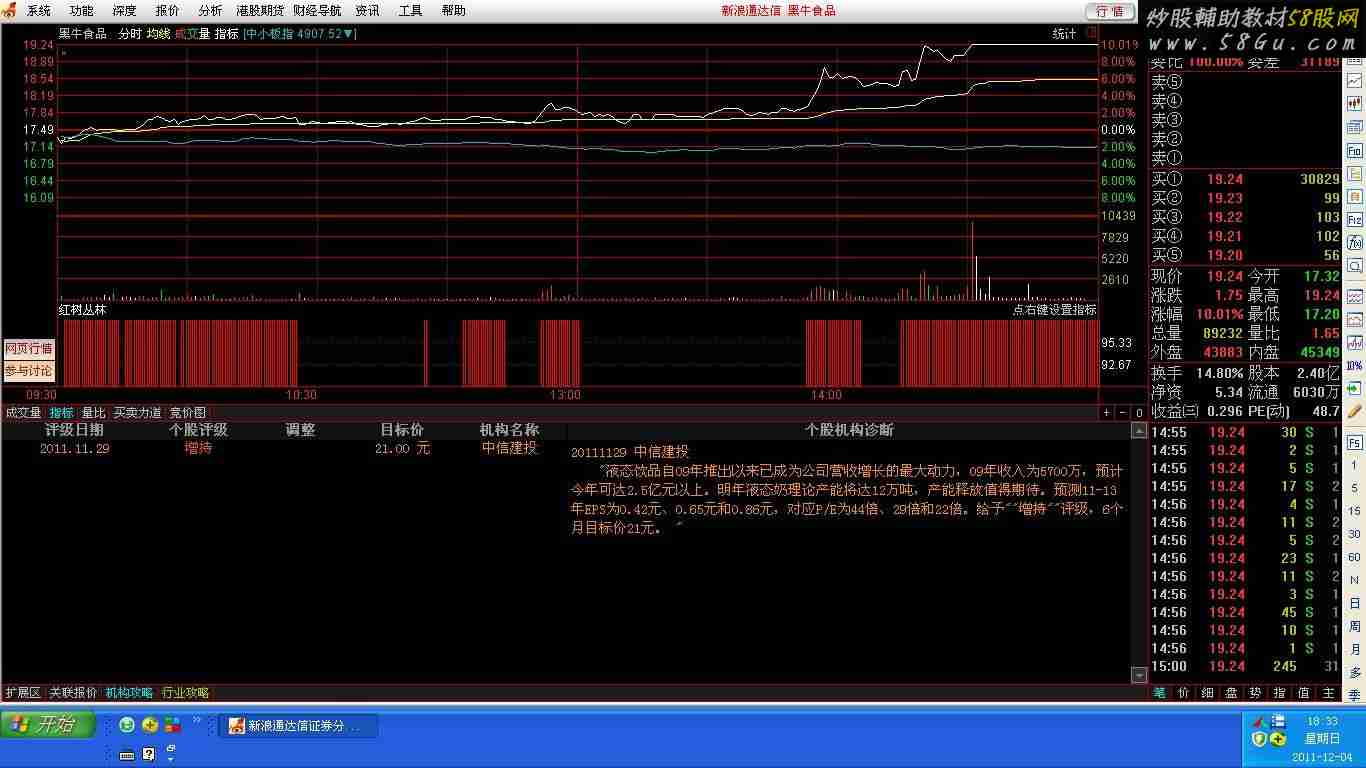The width and height of the screenshot is (1366, 768).
Task: Switch to the 买卖力道 tab
Action: 137,413
